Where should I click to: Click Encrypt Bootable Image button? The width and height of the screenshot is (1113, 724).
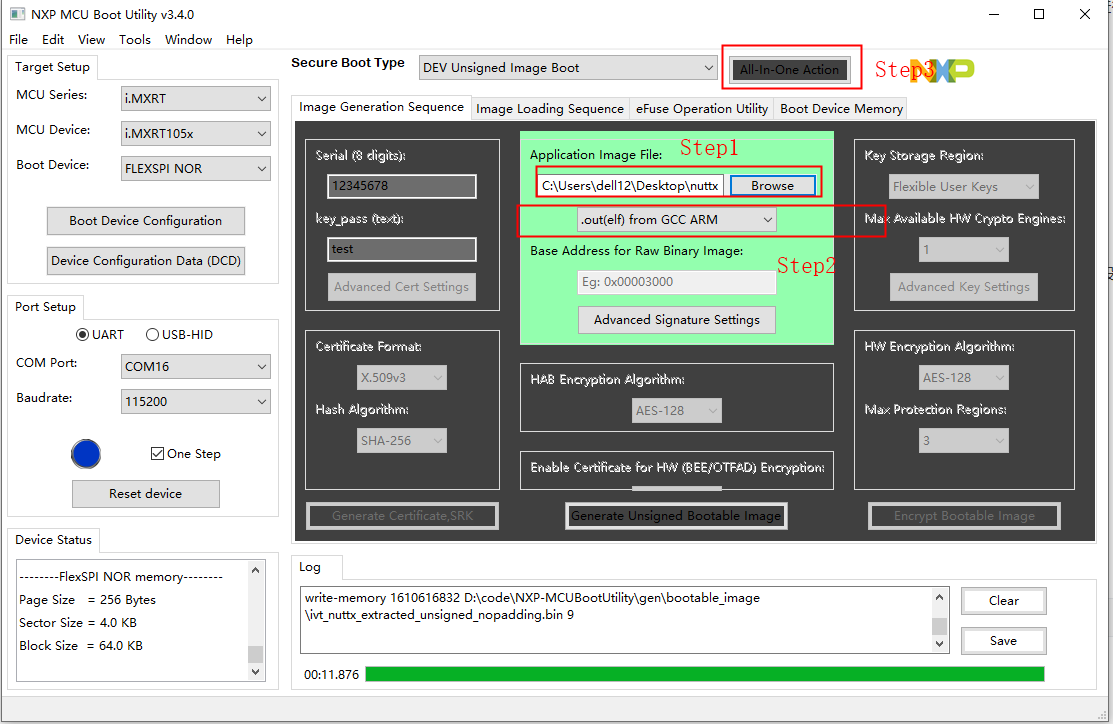(x=964, y=516)
